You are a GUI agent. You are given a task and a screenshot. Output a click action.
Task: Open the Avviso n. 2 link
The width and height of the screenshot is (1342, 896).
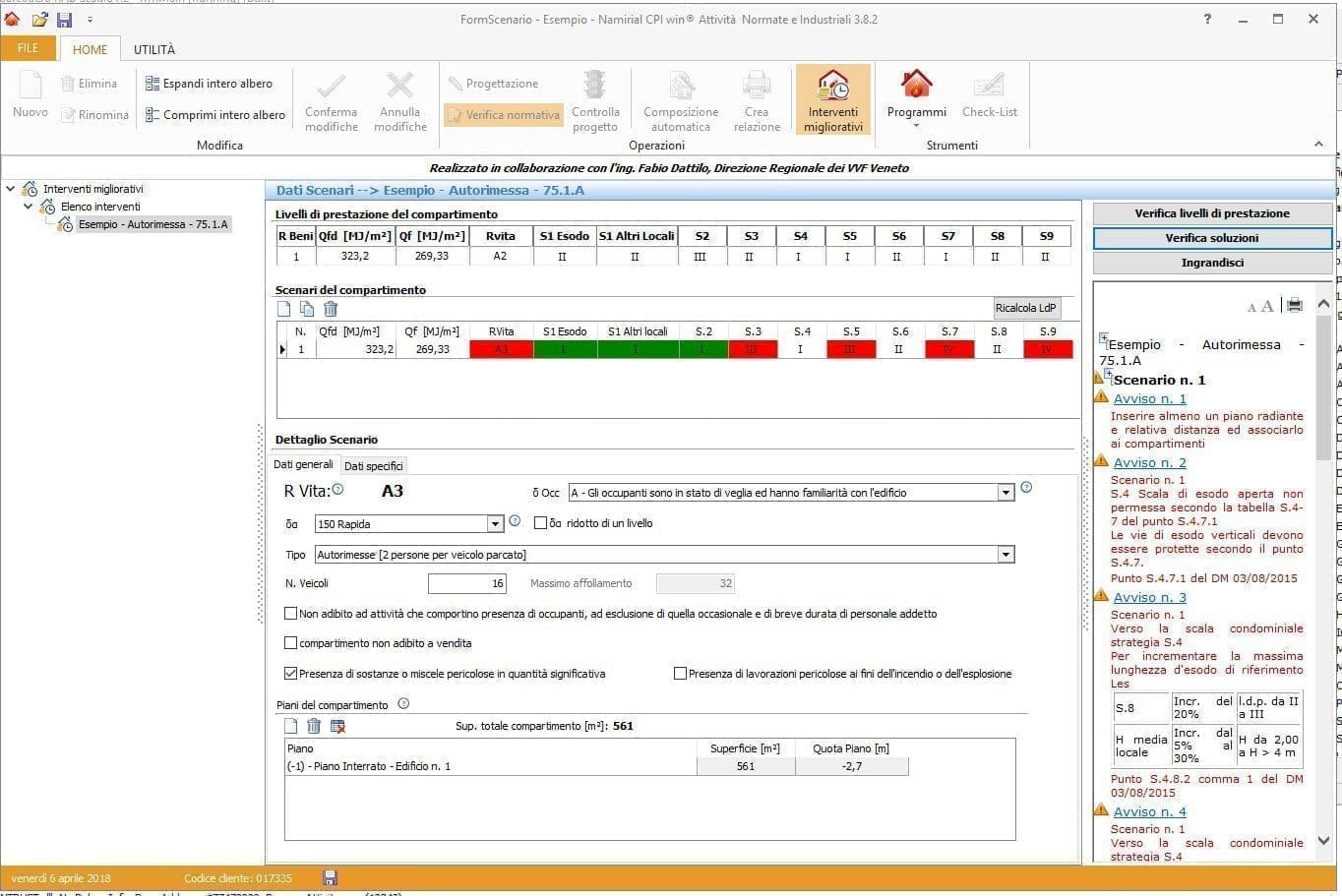tap(1149, 462)
